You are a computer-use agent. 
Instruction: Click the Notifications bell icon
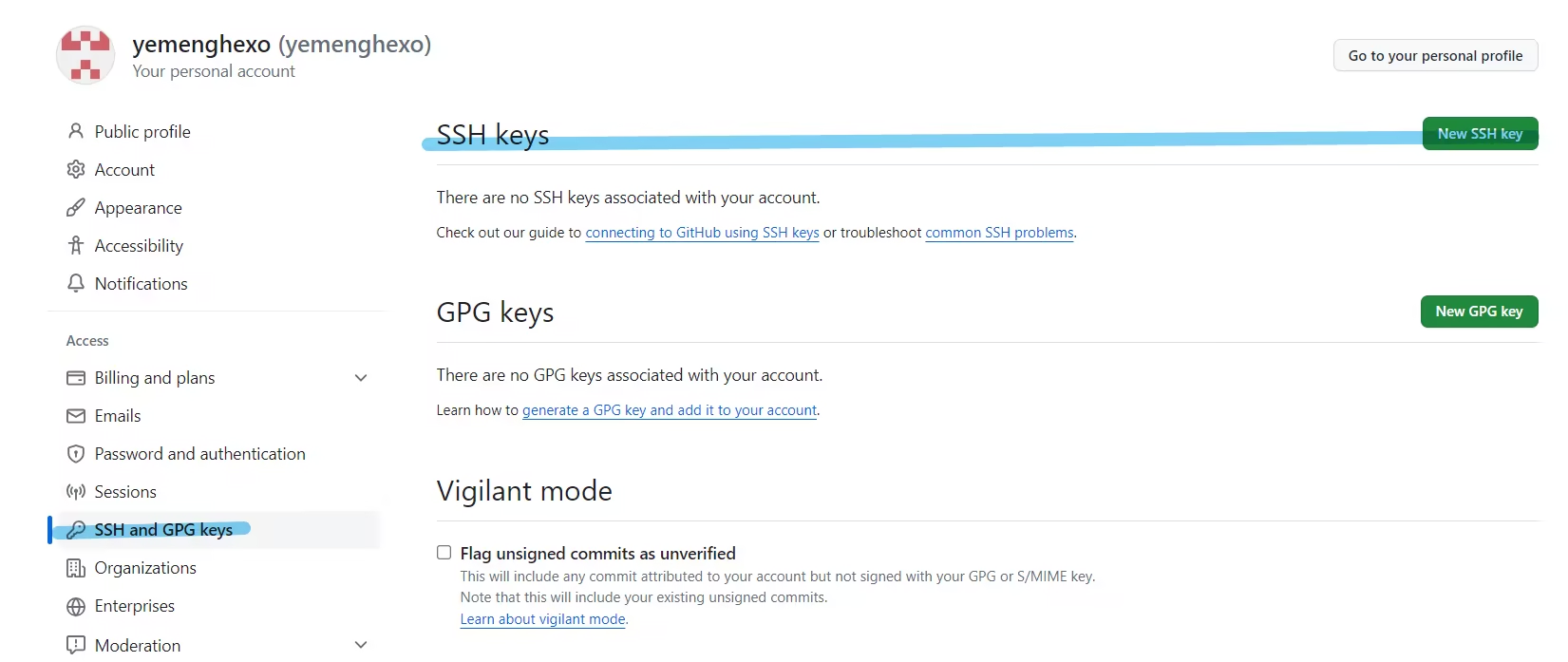tap(76, 283)
